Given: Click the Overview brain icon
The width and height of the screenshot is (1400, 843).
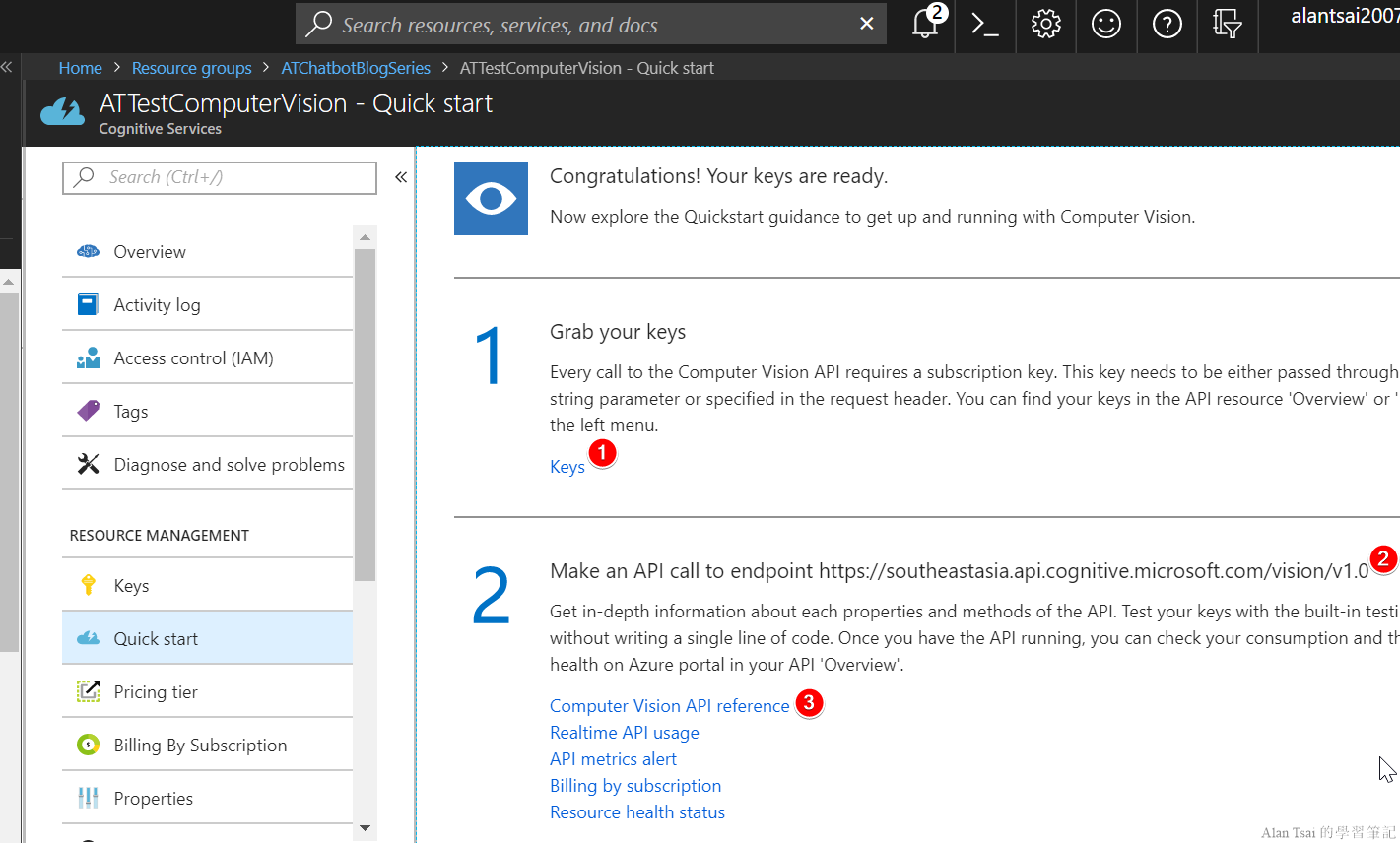Looking at the screenshot, I should pos(88,251).
